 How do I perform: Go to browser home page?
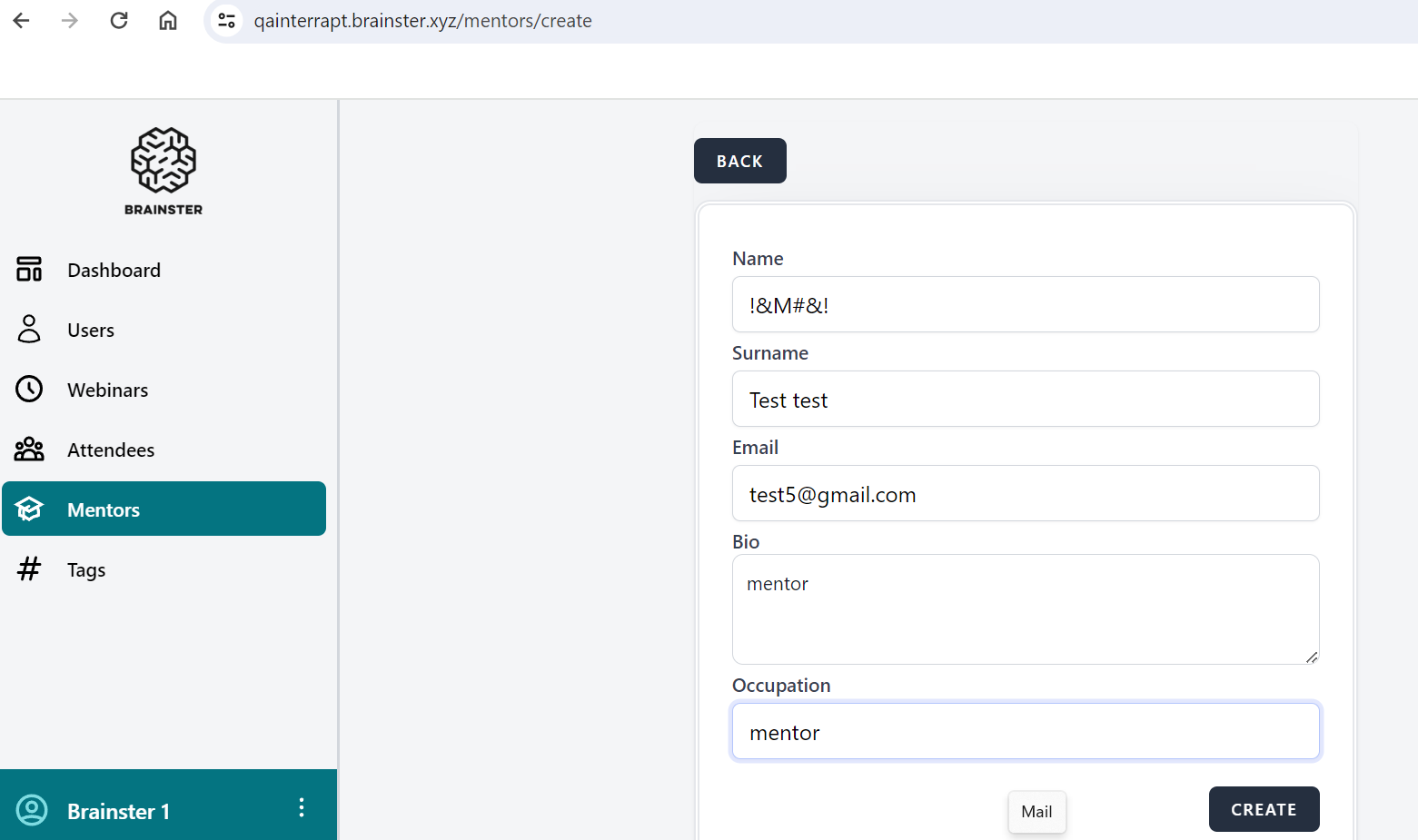168,21
